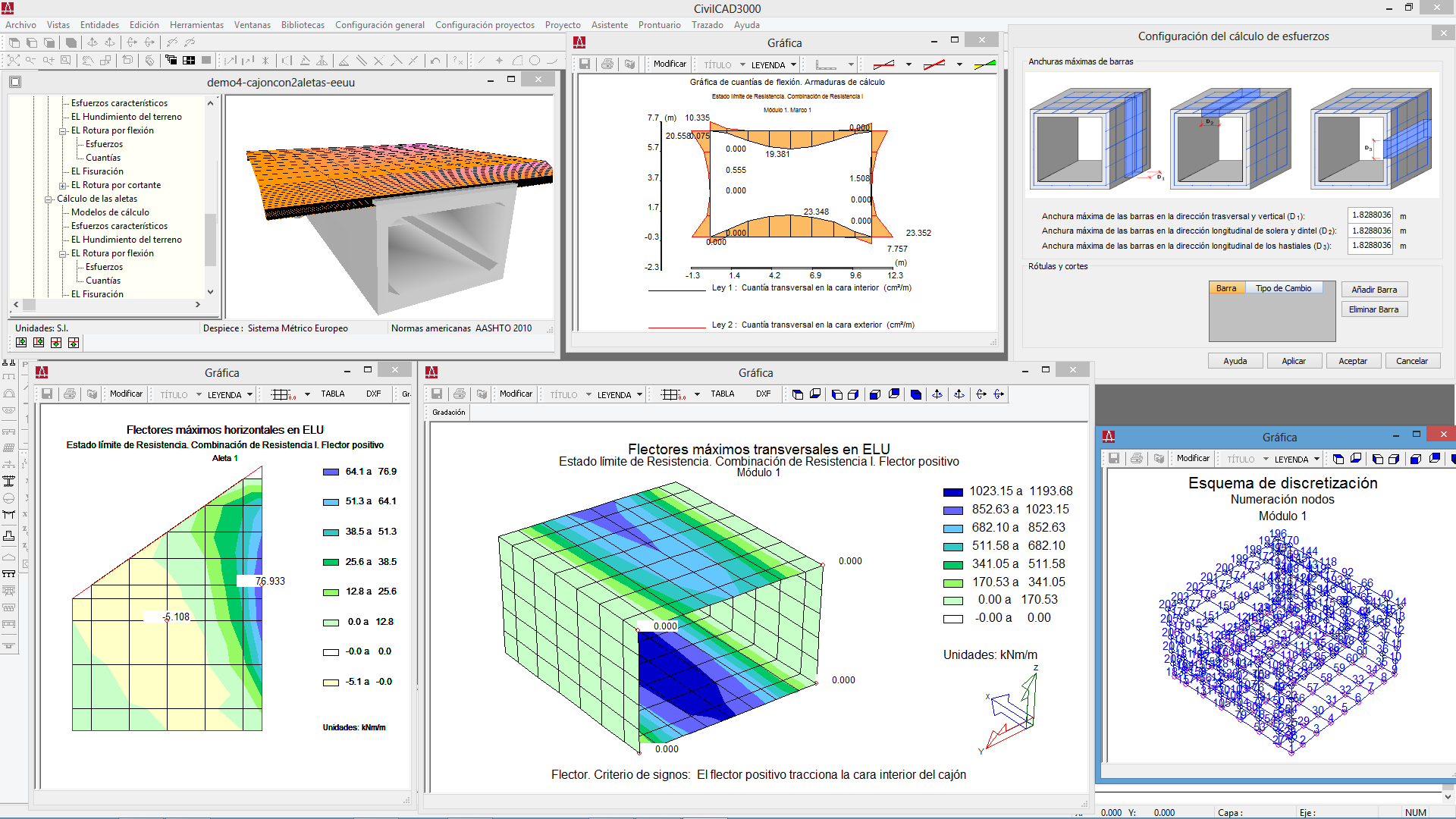This screenshot has height=819, width=1456.
Task: Click the 1023.15 a 1193.68 legend color swatch
Action: pos(953,492)
